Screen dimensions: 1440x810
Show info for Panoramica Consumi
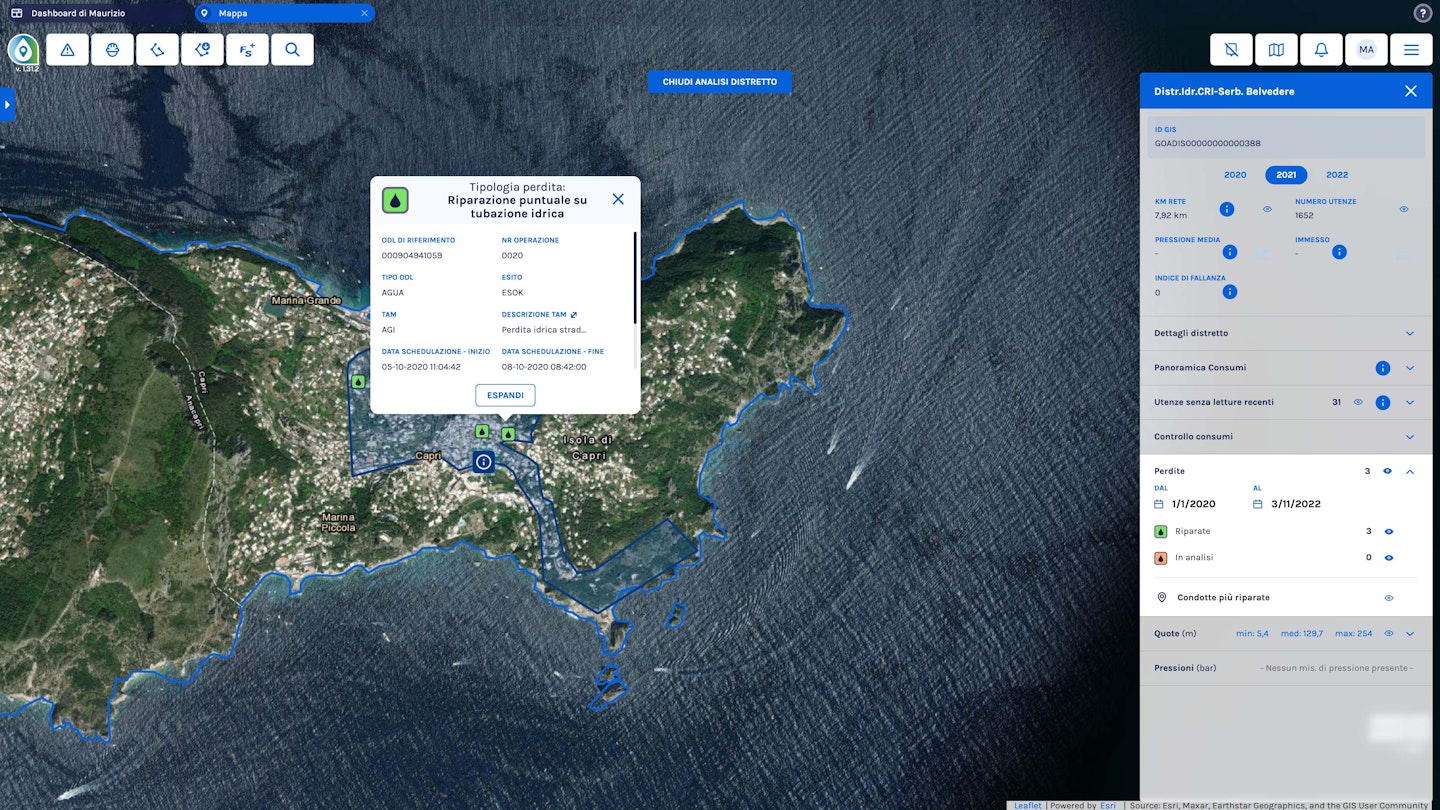(x=1383, y=368)
